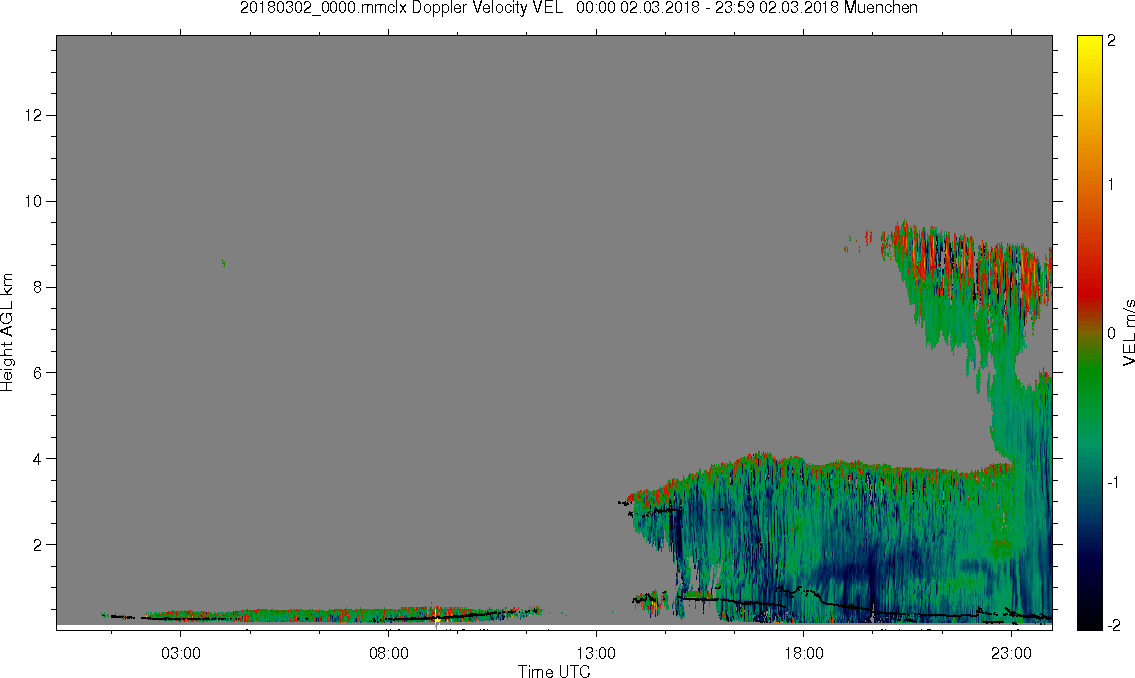Click the height tick label 4
The image size is (1135, 678).
tap(39, 459)
